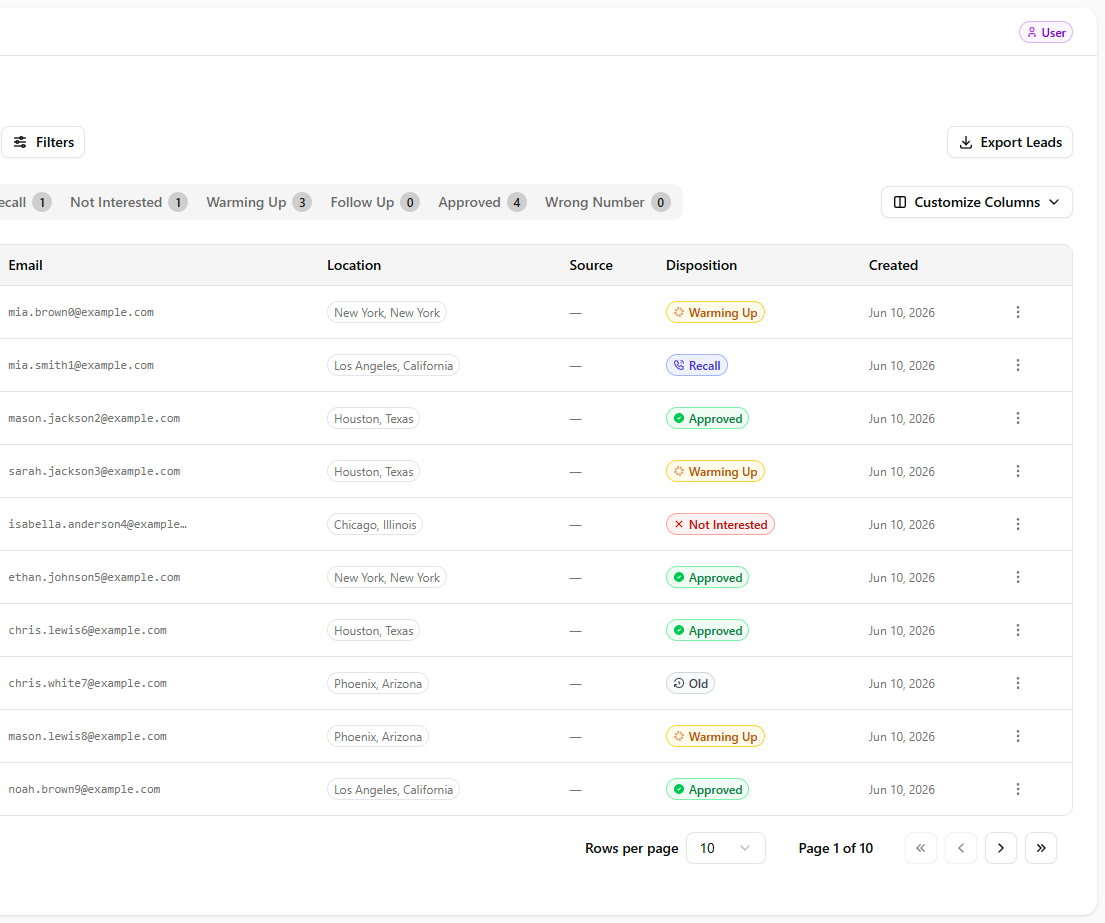Open row actions for ethan.johnson5@example.com
This screenshot has width=1105, height=923.
[1018, 577]
